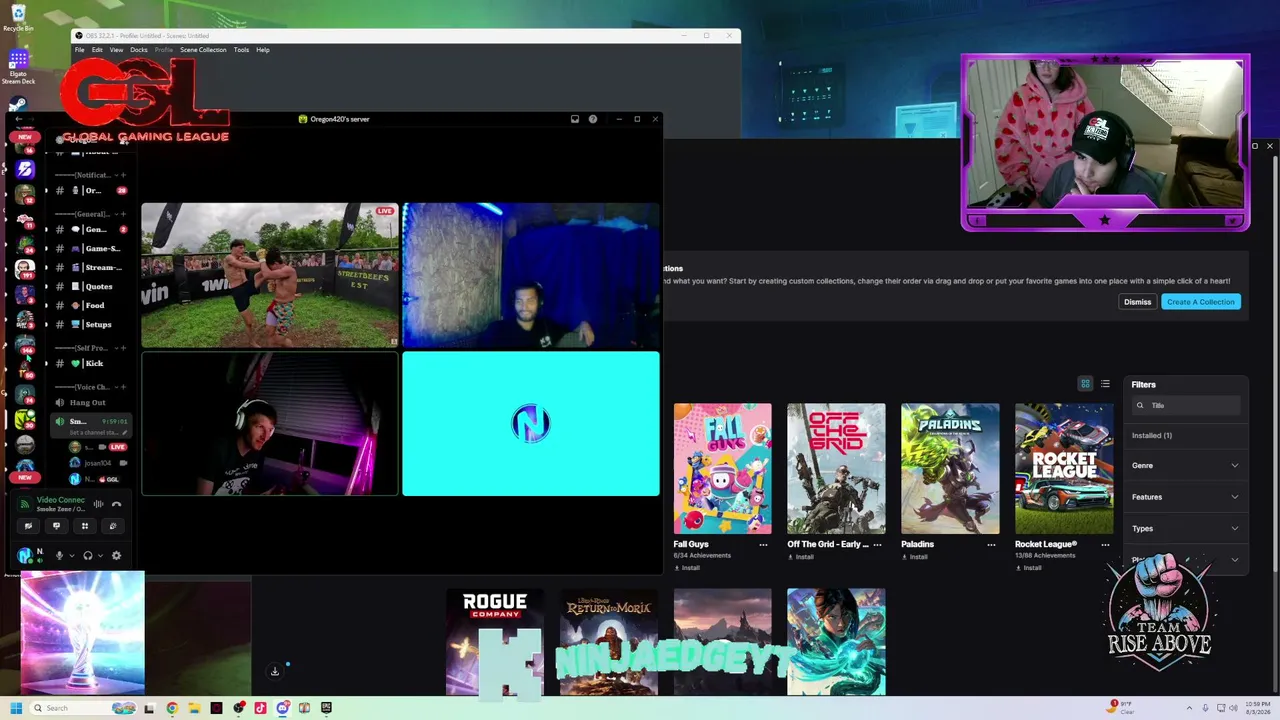This screenshot has width=1280, height=720.
Task: Install Fall Guys
Action: [x=687, y=568]
